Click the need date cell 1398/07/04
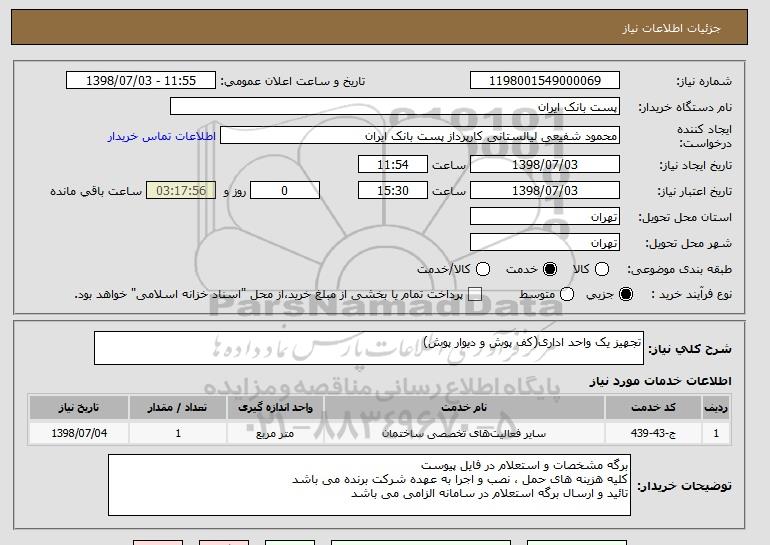The height and width of the screenshot is (545, 770). coord(79,434)
